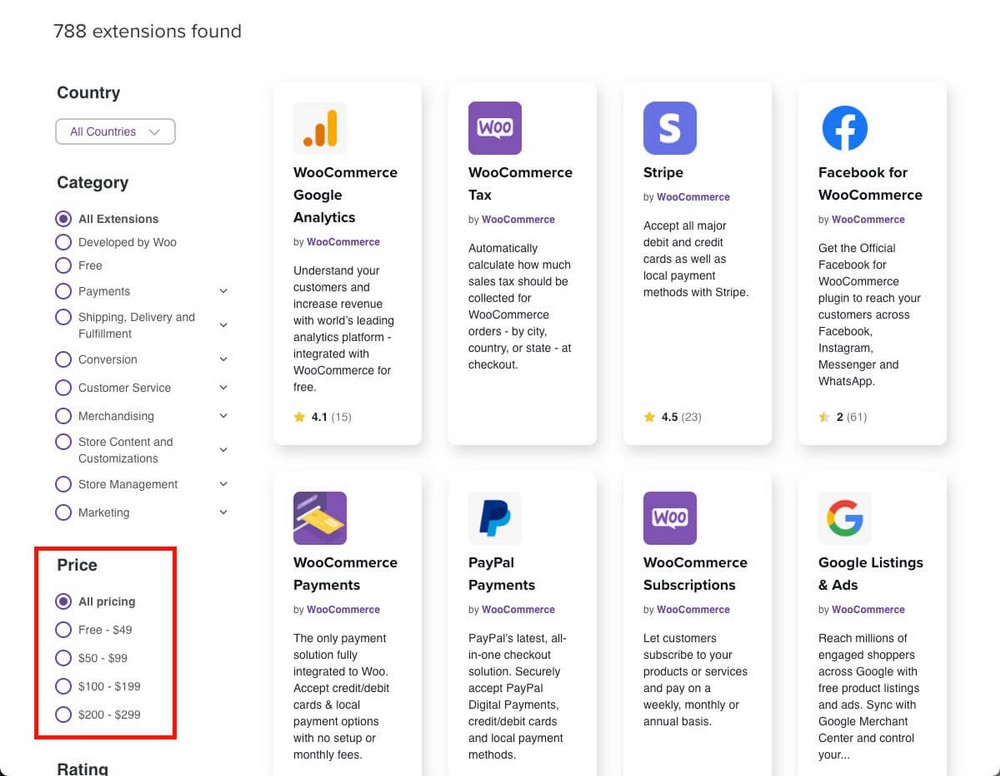The width and height of the screenshot is (1000, 776).
Task: Click the '788 extensions found' text
Action: pos(147,31)
